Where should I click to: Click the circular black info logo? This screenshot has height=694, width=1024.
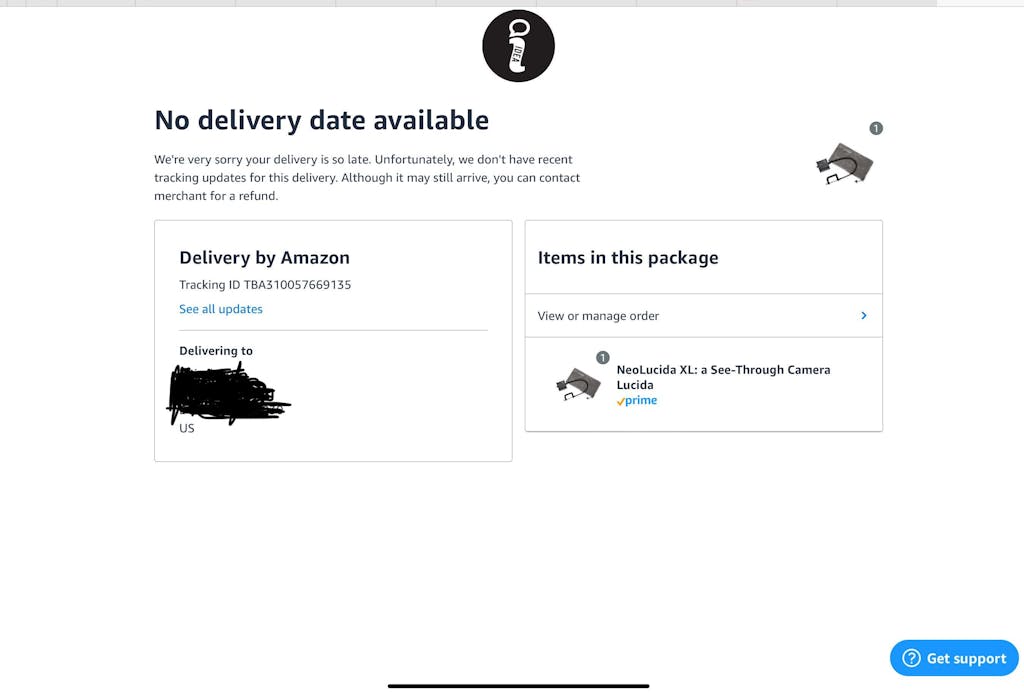pyautogui.click(x=518, y=46)
